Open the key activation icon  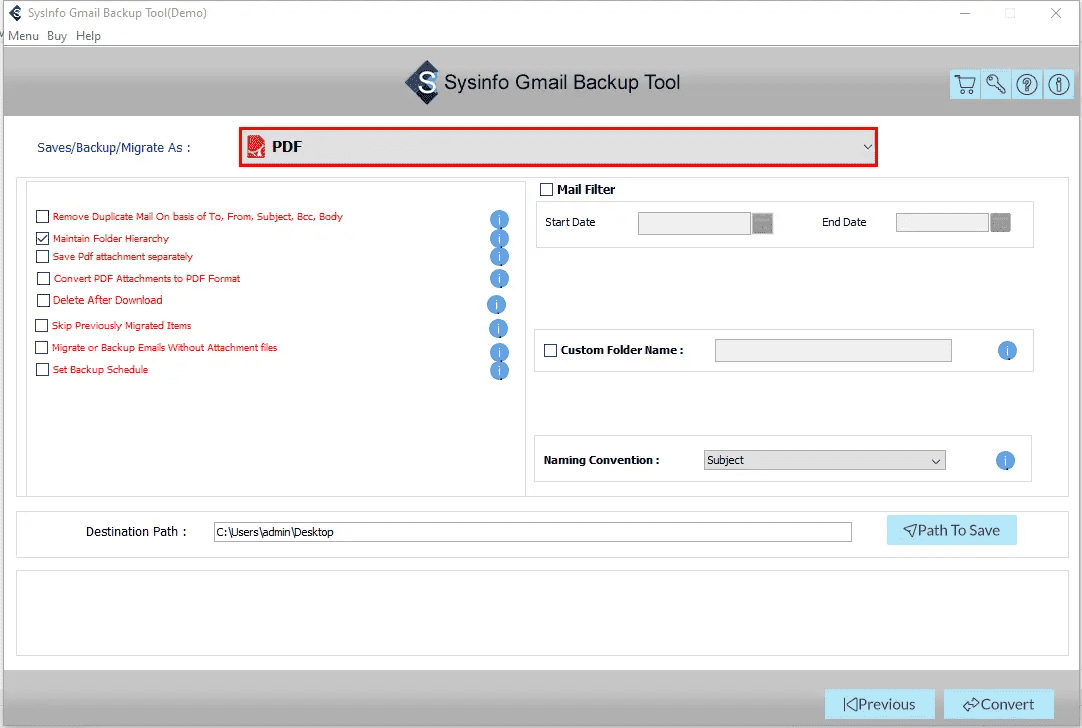[x=996, y=84]
